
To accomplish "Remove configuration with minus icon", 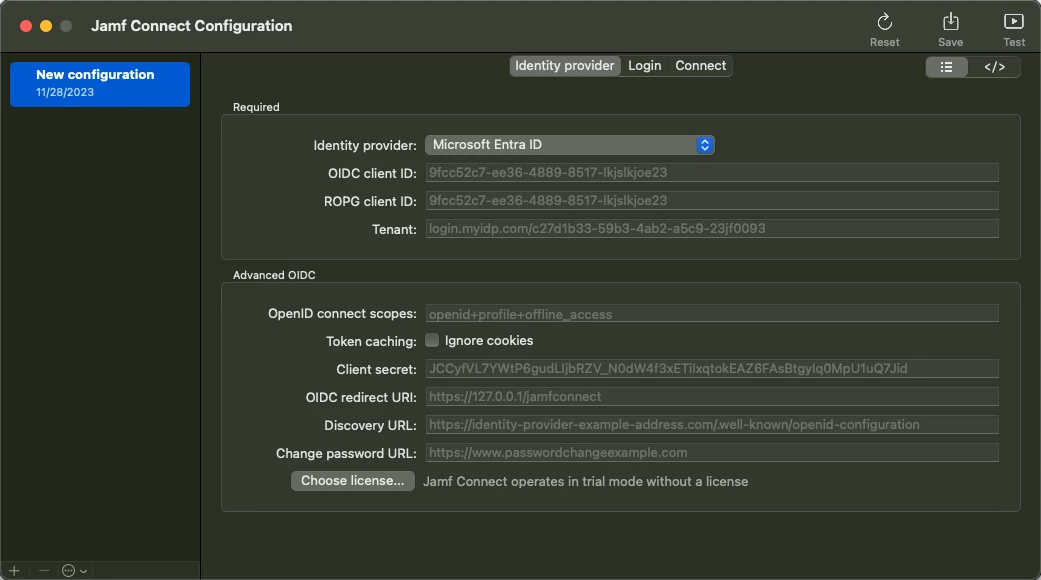I will 44,571.
